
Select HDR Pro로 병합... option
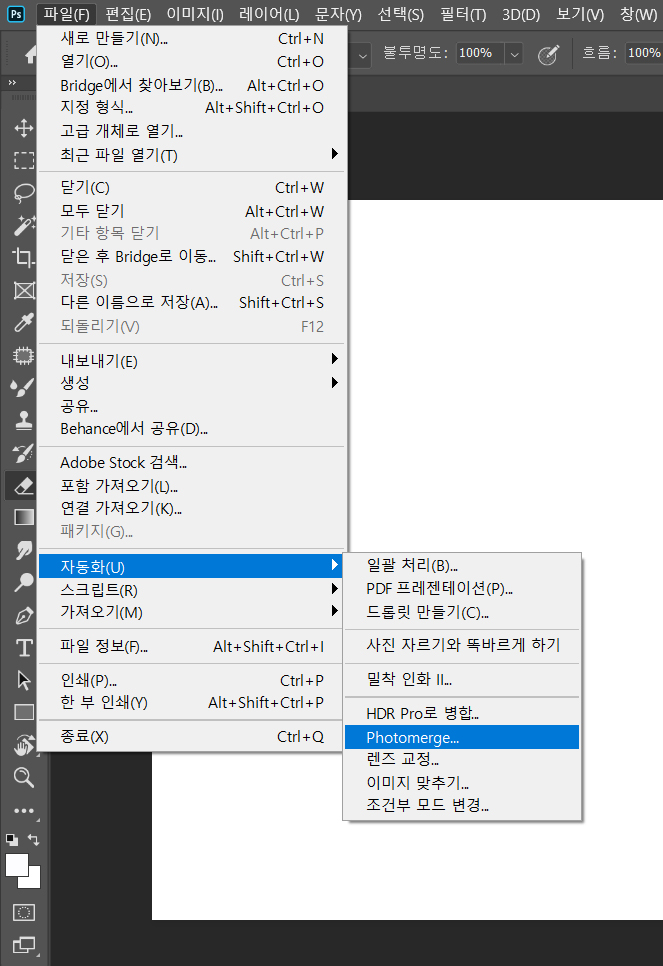point(462,713)
